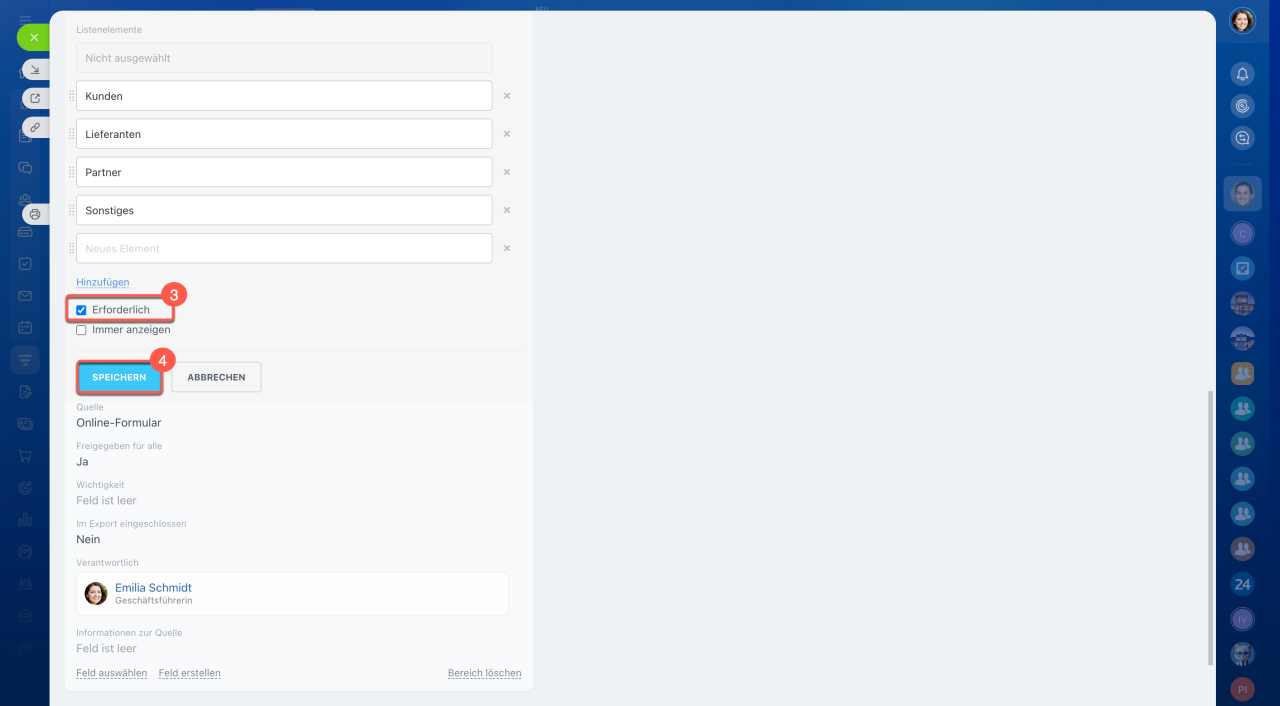The width and height of the screenshot is (1280, 706).
Task: Click the Feld erstellen link
Action: (189, 673)
